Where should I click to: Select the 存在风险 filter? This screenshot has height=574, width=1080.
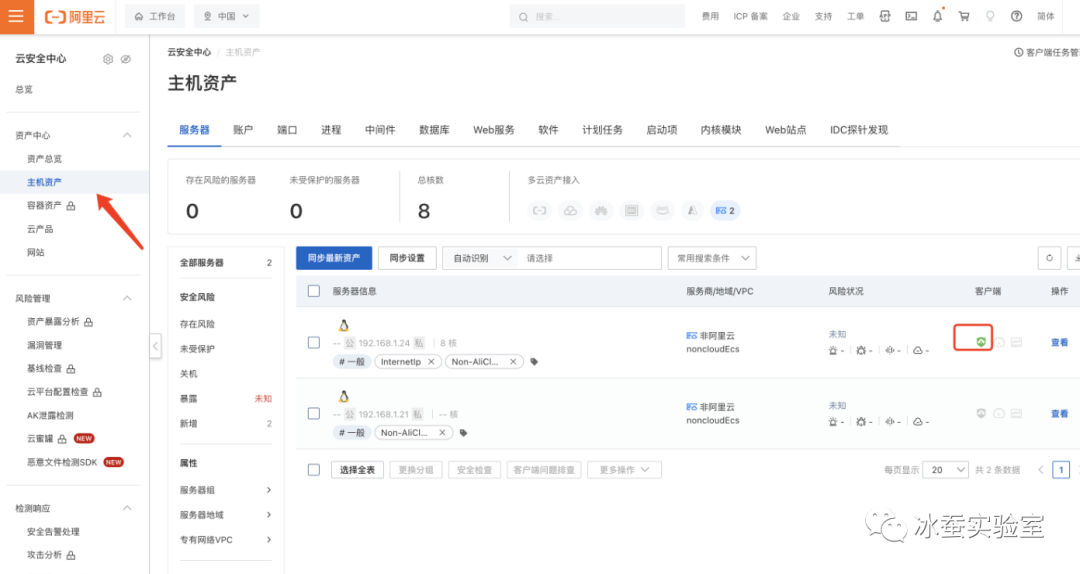(198, 324)
